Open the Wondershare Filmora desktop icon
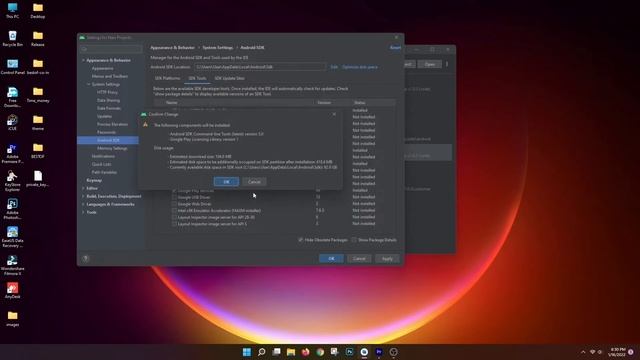The image size is (640, 360). [x=12, y=265]
